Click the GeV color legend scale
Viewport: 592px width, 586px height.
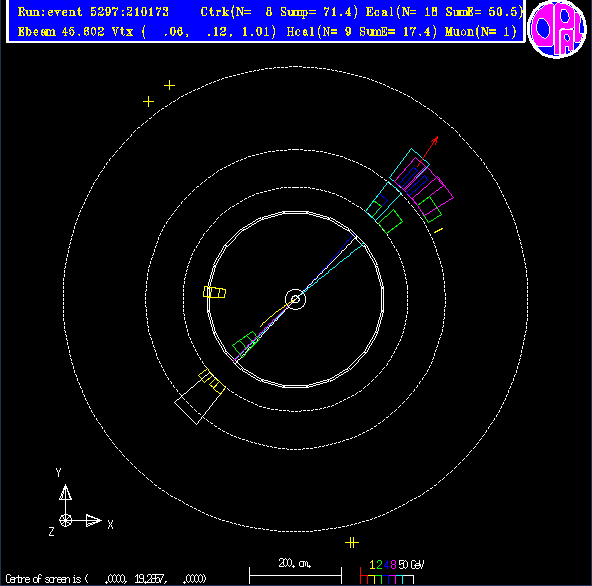pos(392,571)
